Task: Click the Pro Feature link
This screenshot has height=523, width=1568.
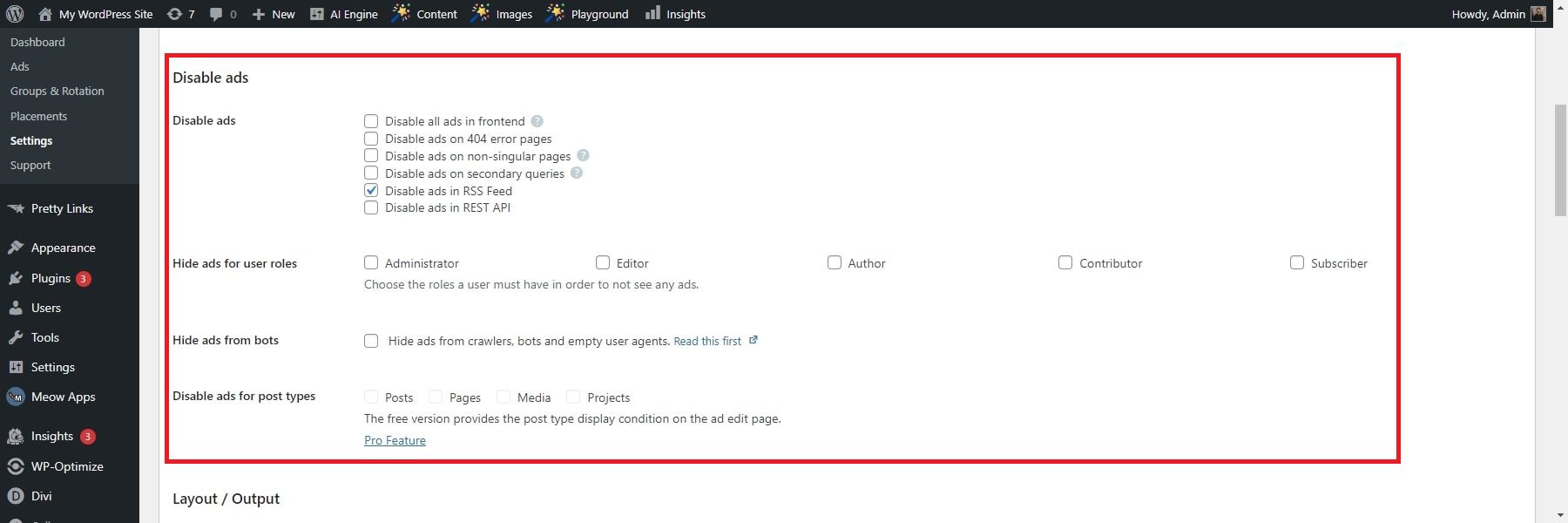Action: click(395, 440)
